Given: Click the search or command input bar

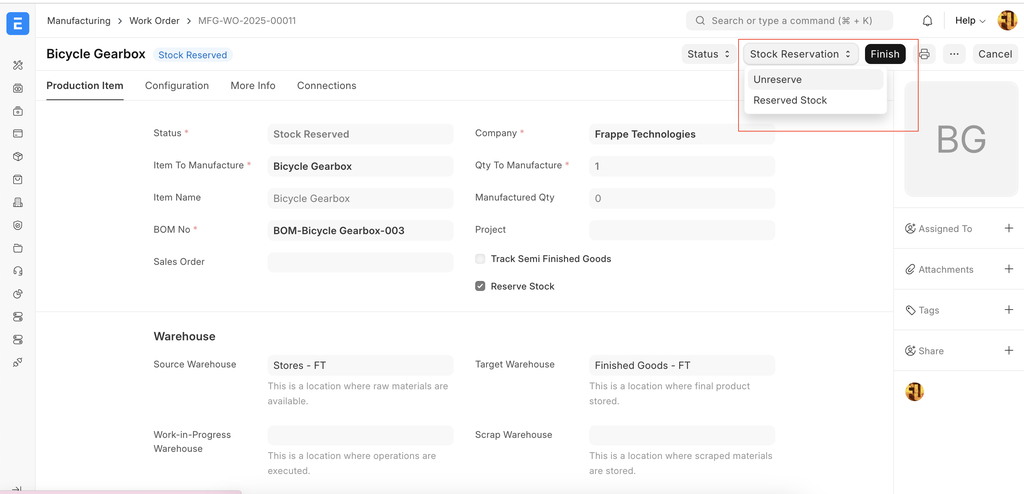Looking at the screenshot, I should coord(789,21).
